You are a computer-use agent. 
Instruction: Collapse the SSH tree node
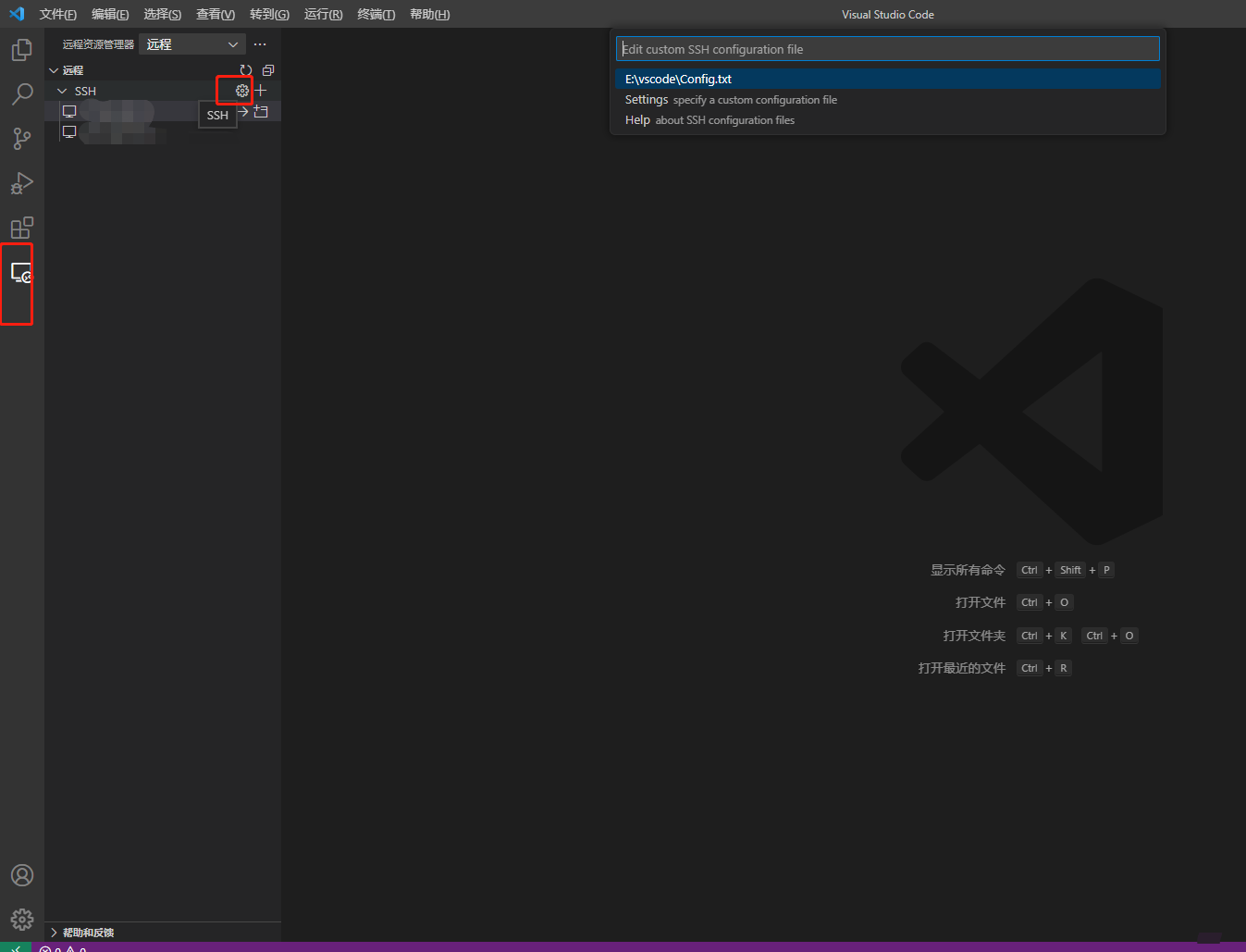pyautogui.click(x=62, y=92)
